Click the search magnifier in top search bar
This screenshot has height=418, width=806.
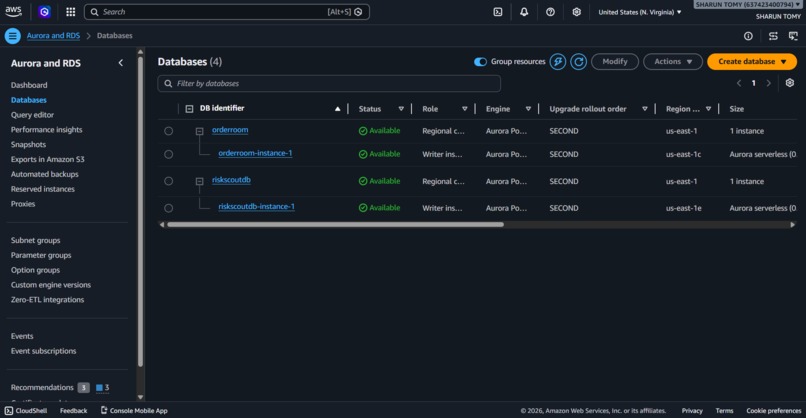point(94,12)
